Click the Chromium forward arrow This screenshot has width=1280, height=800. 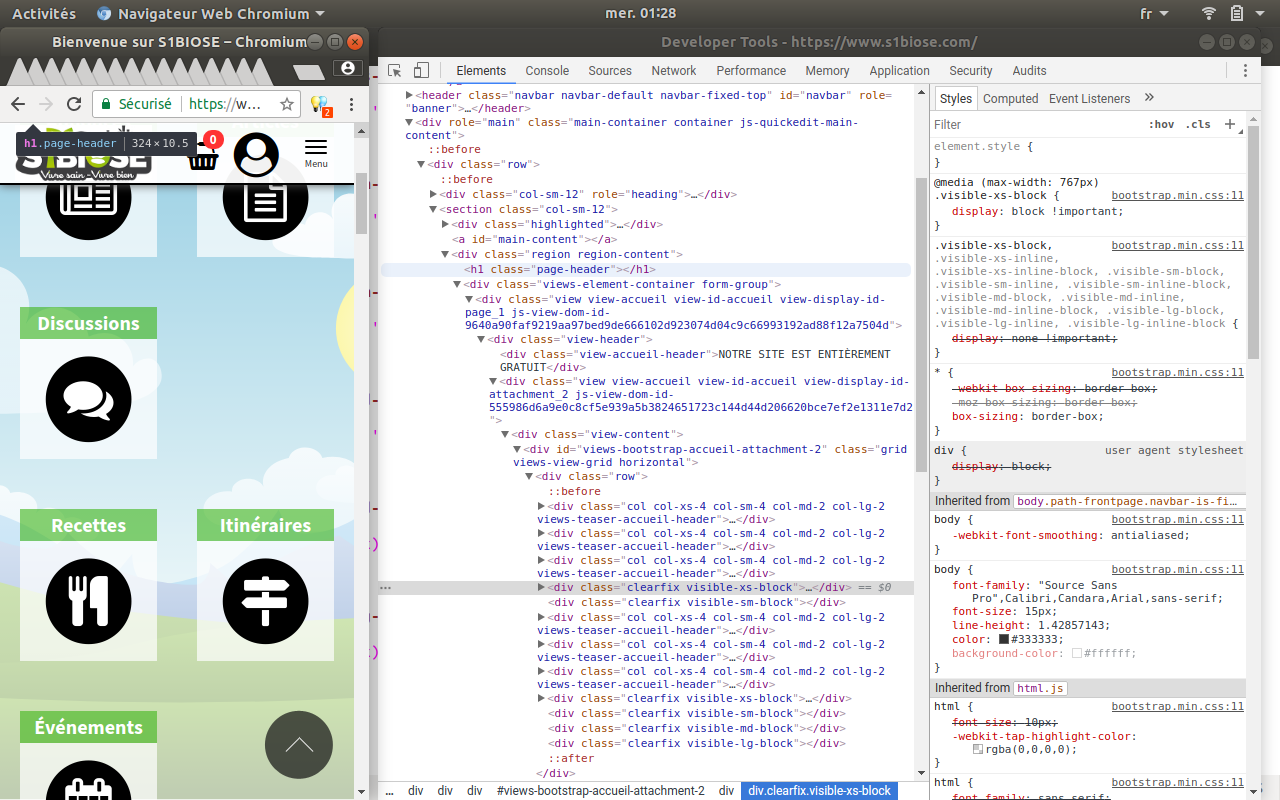coord(45,103)
